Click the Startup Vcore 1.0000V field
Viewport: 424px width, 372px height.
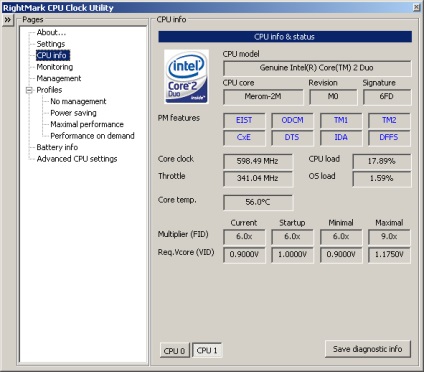click(292, 255)
